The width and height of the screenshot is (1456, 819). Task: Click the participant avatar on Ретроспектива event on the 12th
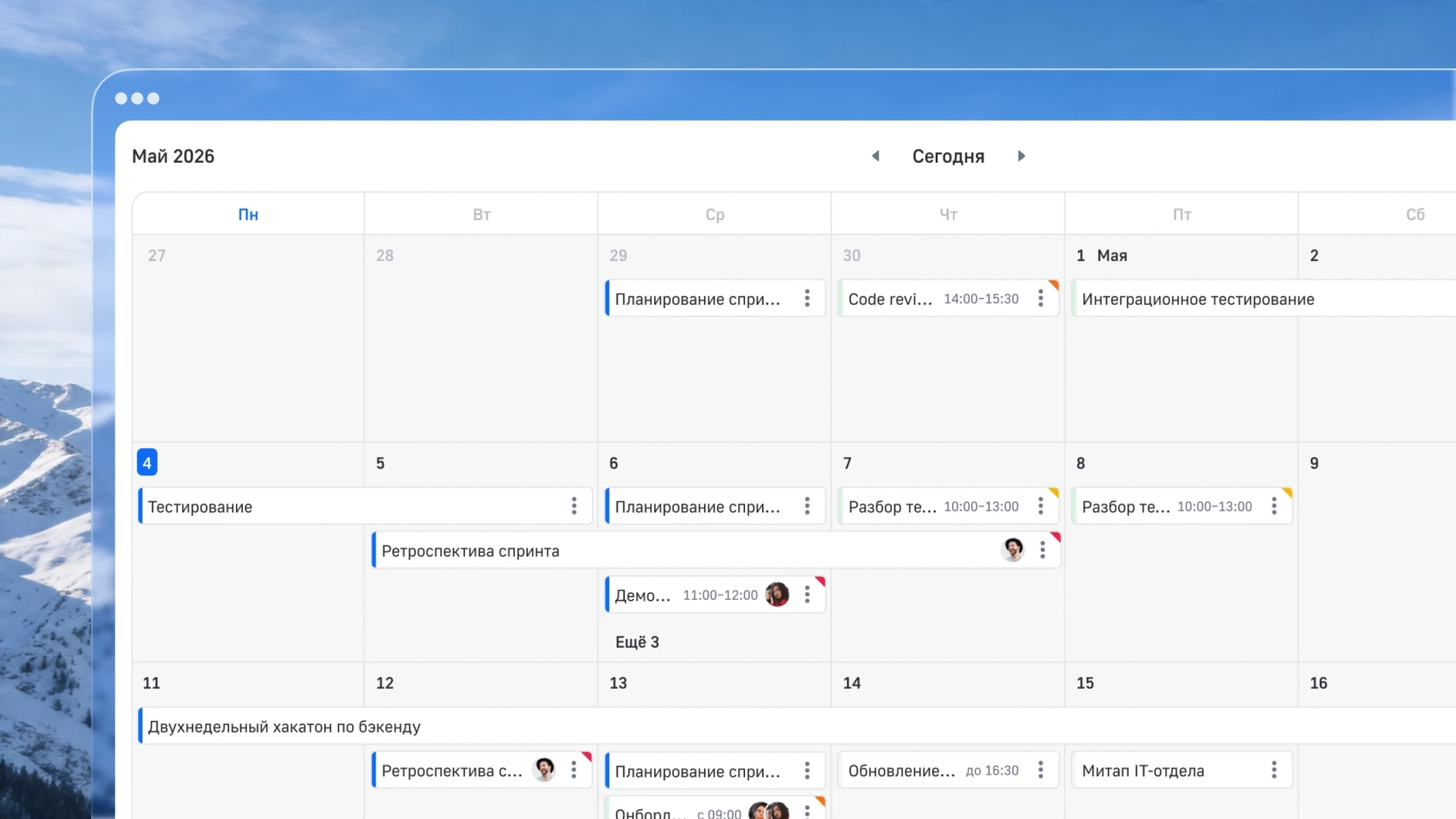pos(544,769)
